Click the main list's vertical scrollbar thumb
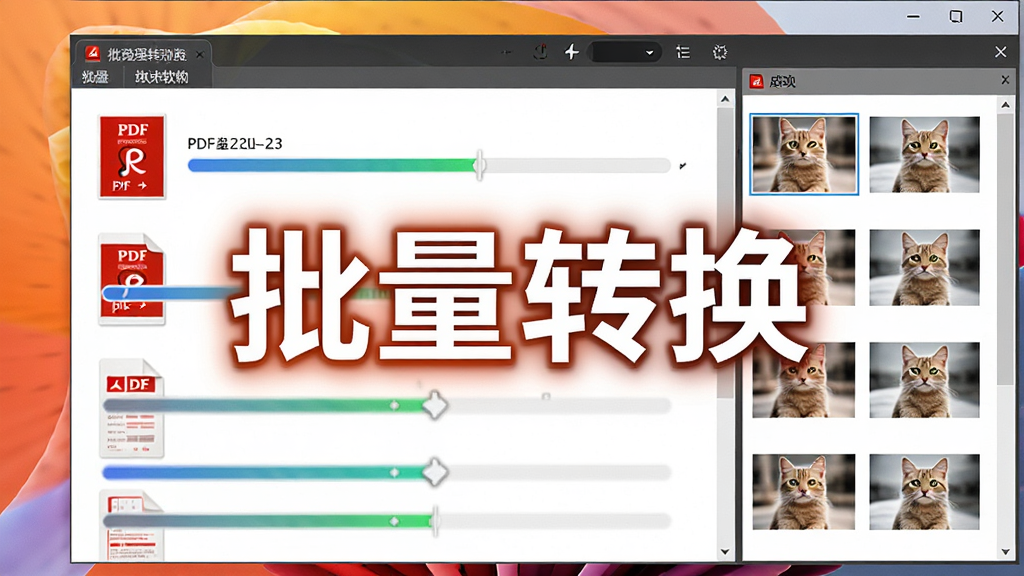 pos(725,253)
